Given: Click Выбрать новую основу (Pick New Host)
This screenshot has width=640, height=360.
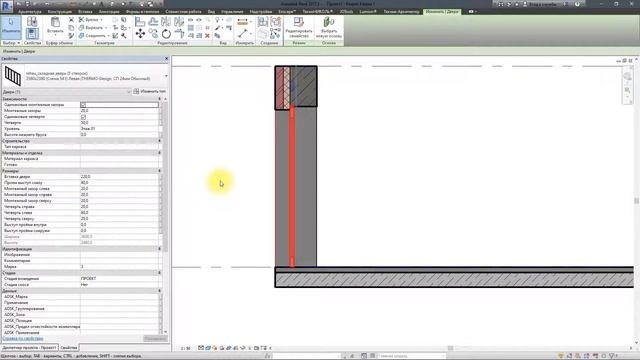Looking at the screenshot, I should coord(329,27).
